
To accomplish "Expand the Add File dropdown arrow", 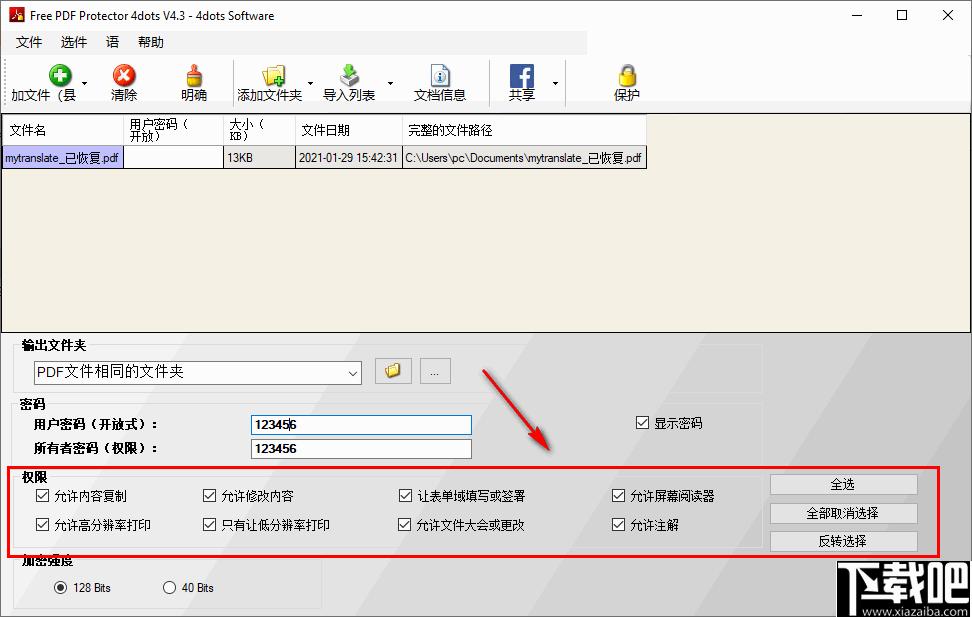I will [x=84, y=83].
